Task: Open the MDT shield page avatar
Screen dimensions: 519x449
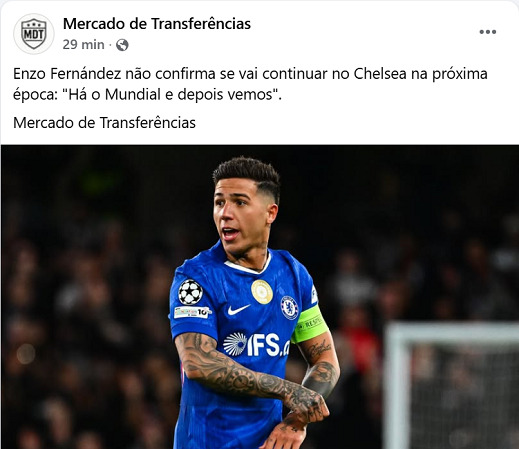Action: (34, 34)
